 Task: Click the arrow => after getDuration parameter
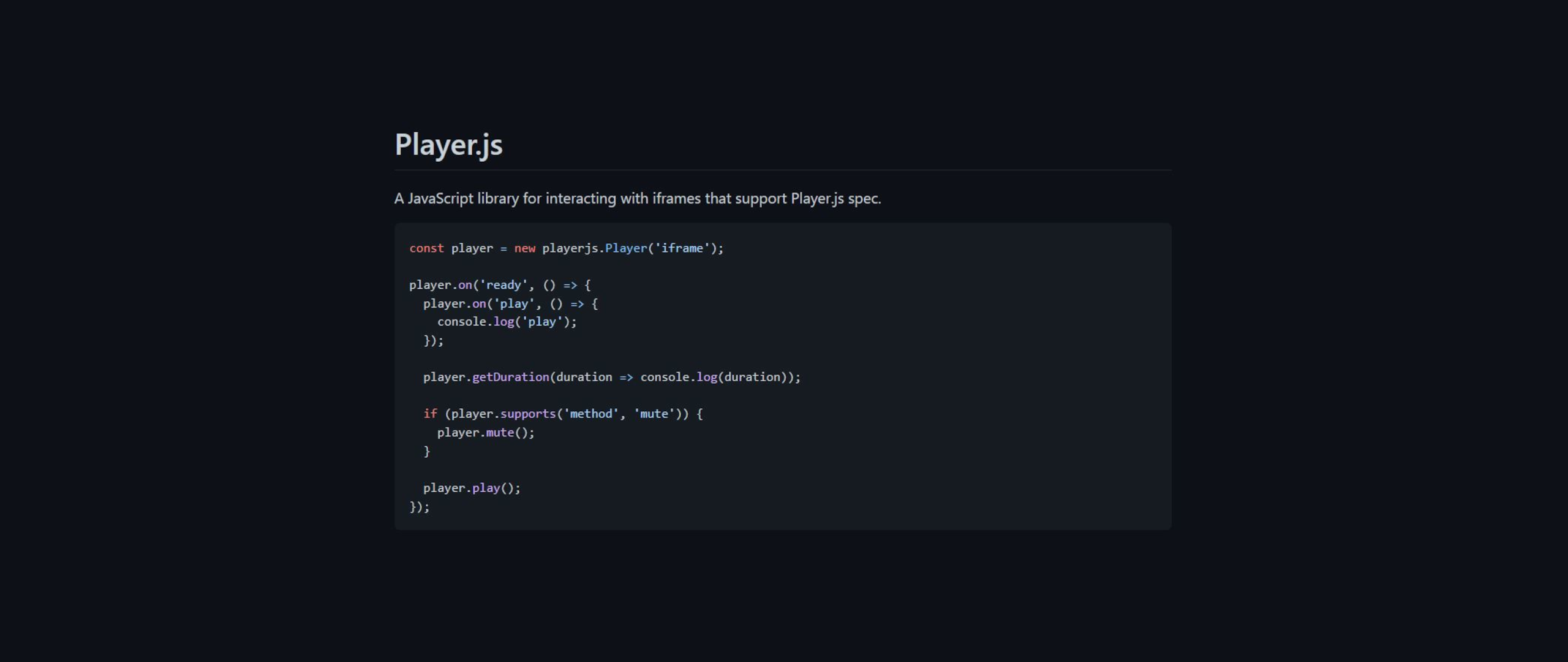627,376
